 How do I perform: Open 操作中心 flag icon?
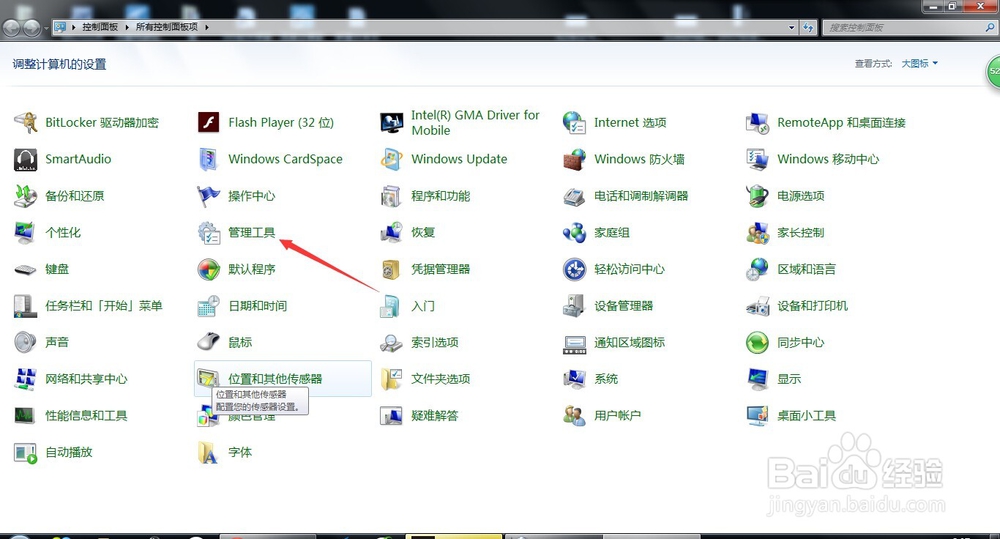(x=209, y=196)
